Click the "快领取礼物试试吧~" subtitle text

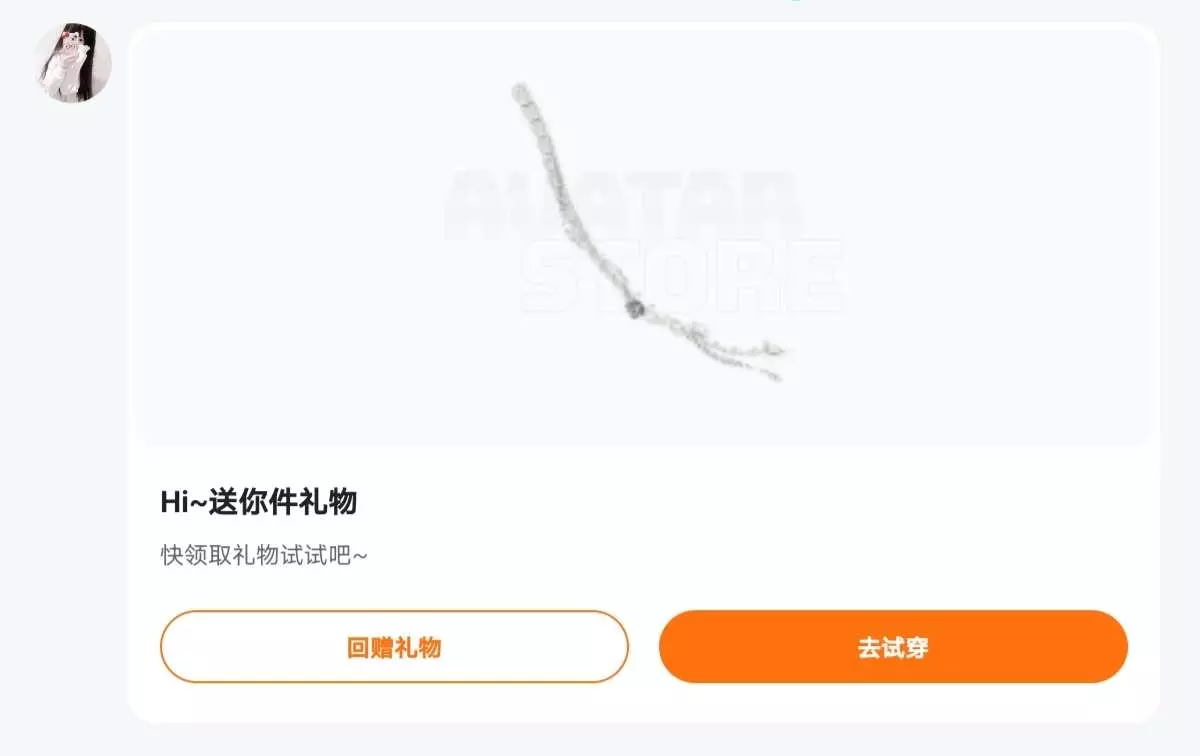click(264, 555)
